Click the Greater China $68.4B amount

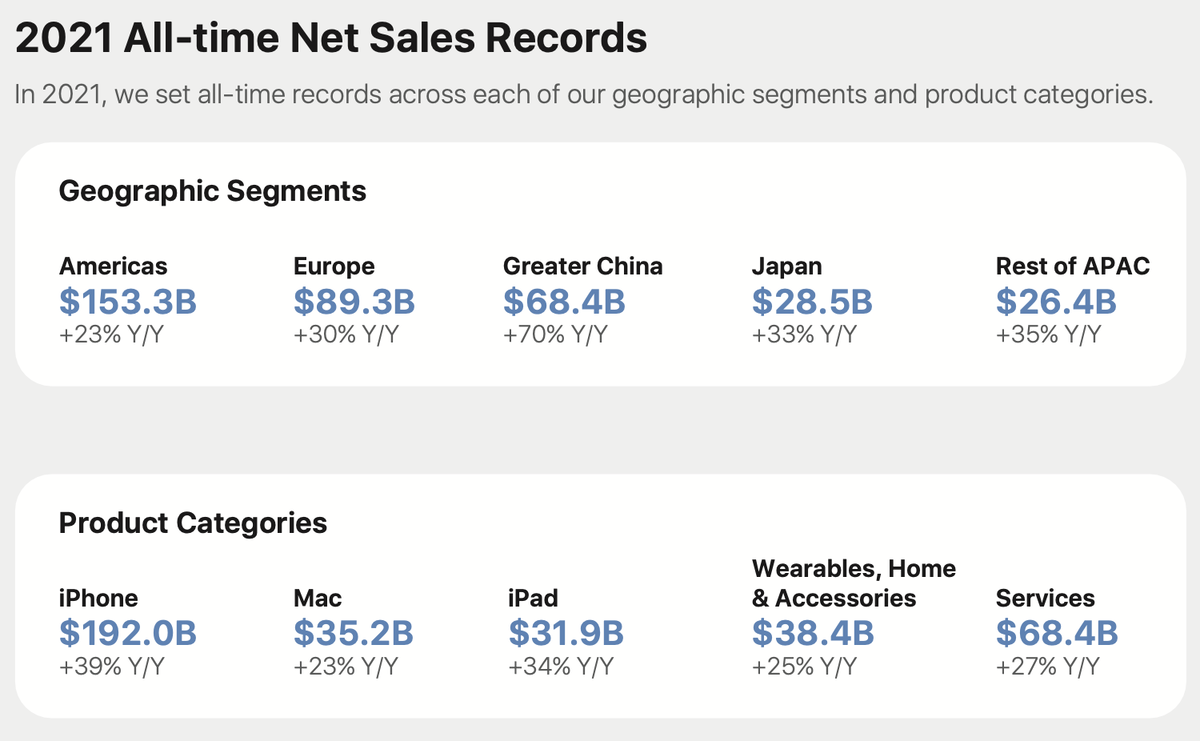pos(564,301)
